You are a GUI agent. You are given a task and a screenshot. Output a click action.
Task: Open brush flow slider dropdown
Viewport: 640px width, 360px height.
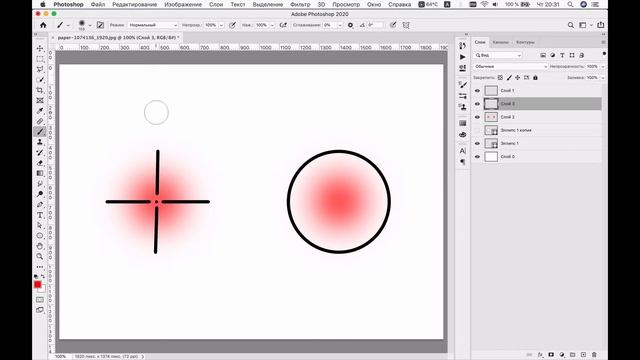point(272,25)
